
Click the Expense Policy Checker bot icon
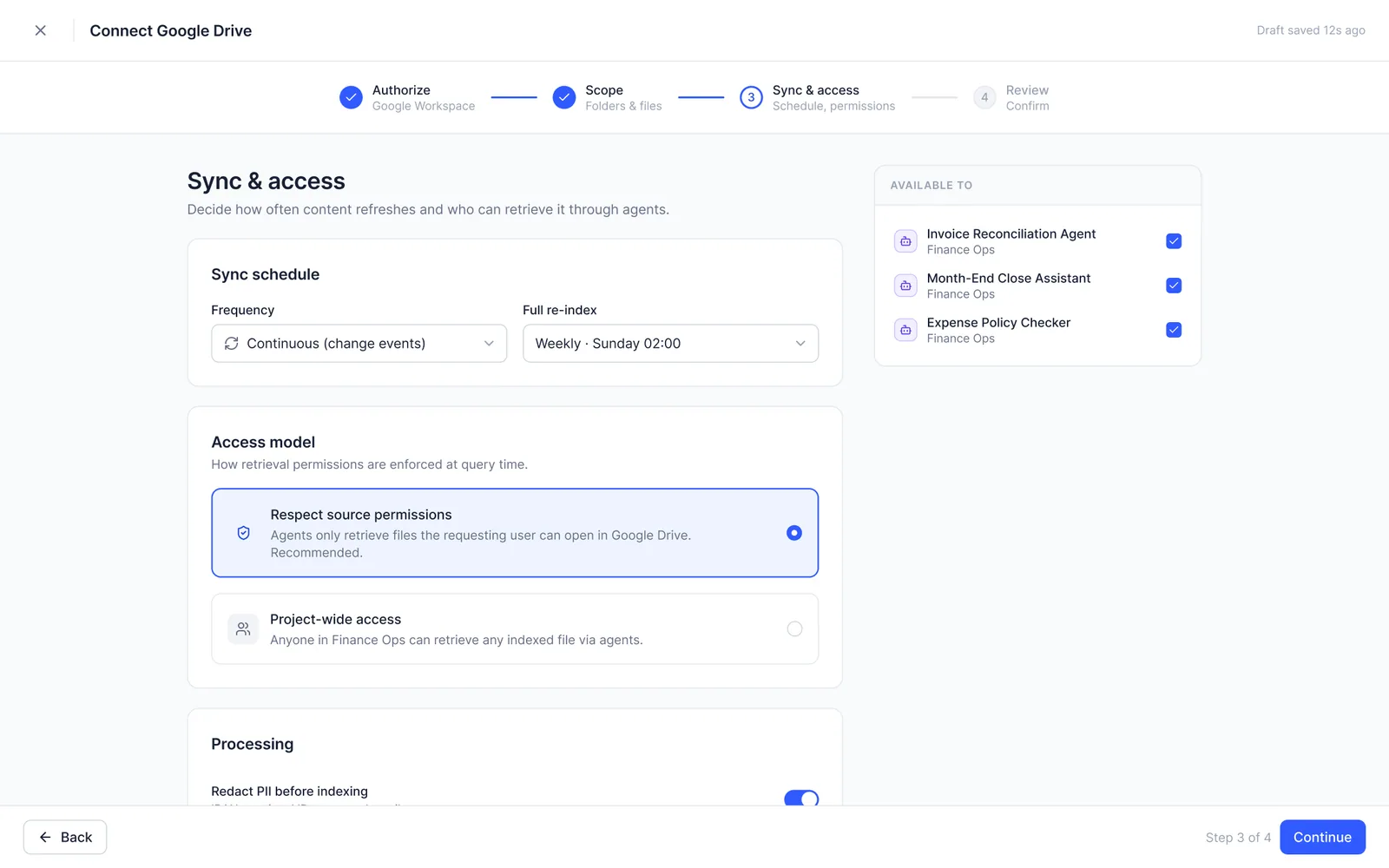905,330
